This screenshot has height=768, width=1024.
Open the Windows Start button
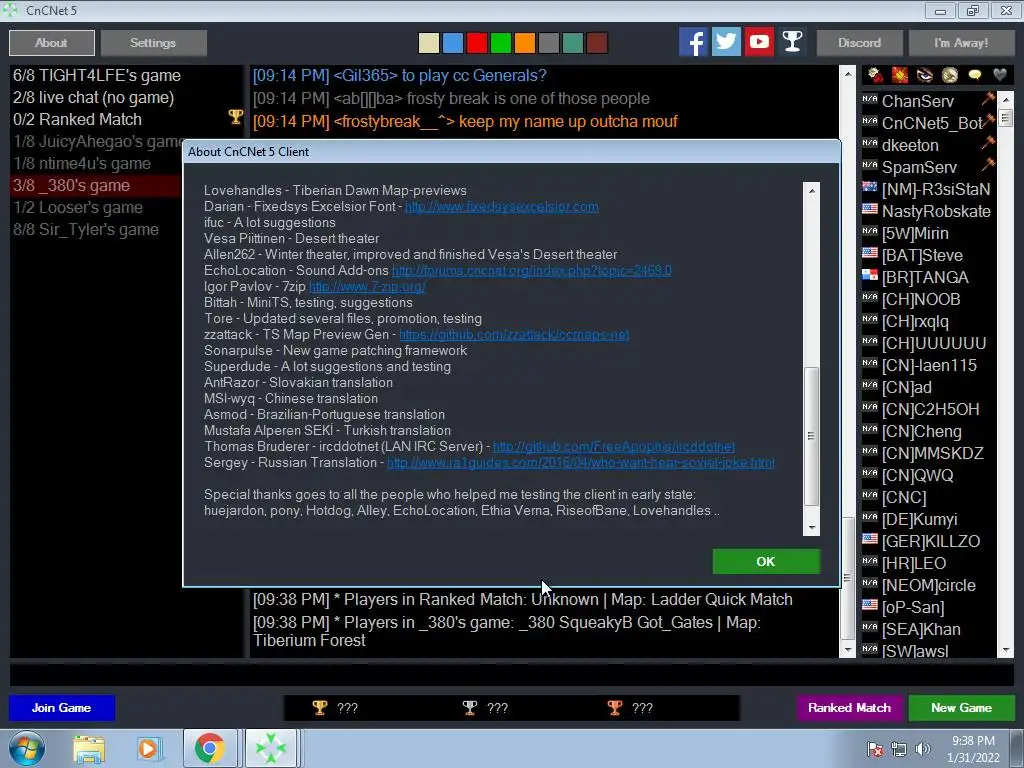tap(27, 748)
